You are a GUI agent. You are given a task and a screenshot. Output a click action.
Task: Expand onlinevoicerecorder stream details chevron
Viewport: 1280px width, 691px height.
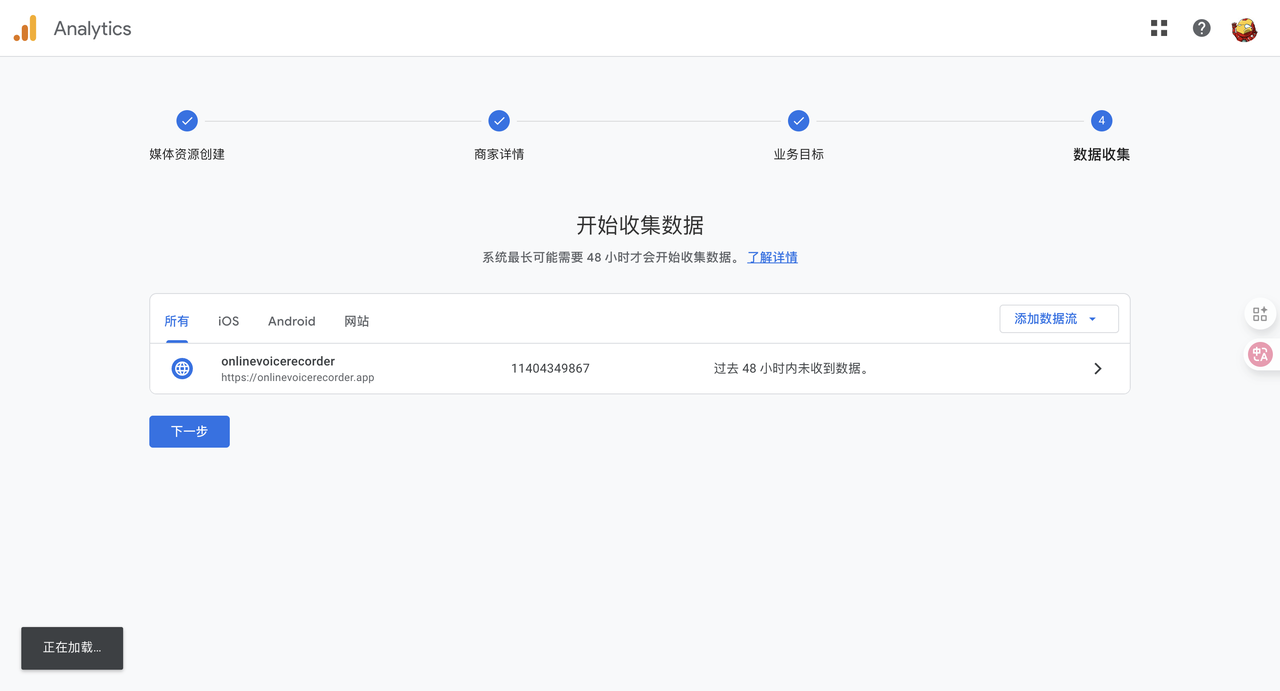pyautogui.click(x=1097, y=368)
